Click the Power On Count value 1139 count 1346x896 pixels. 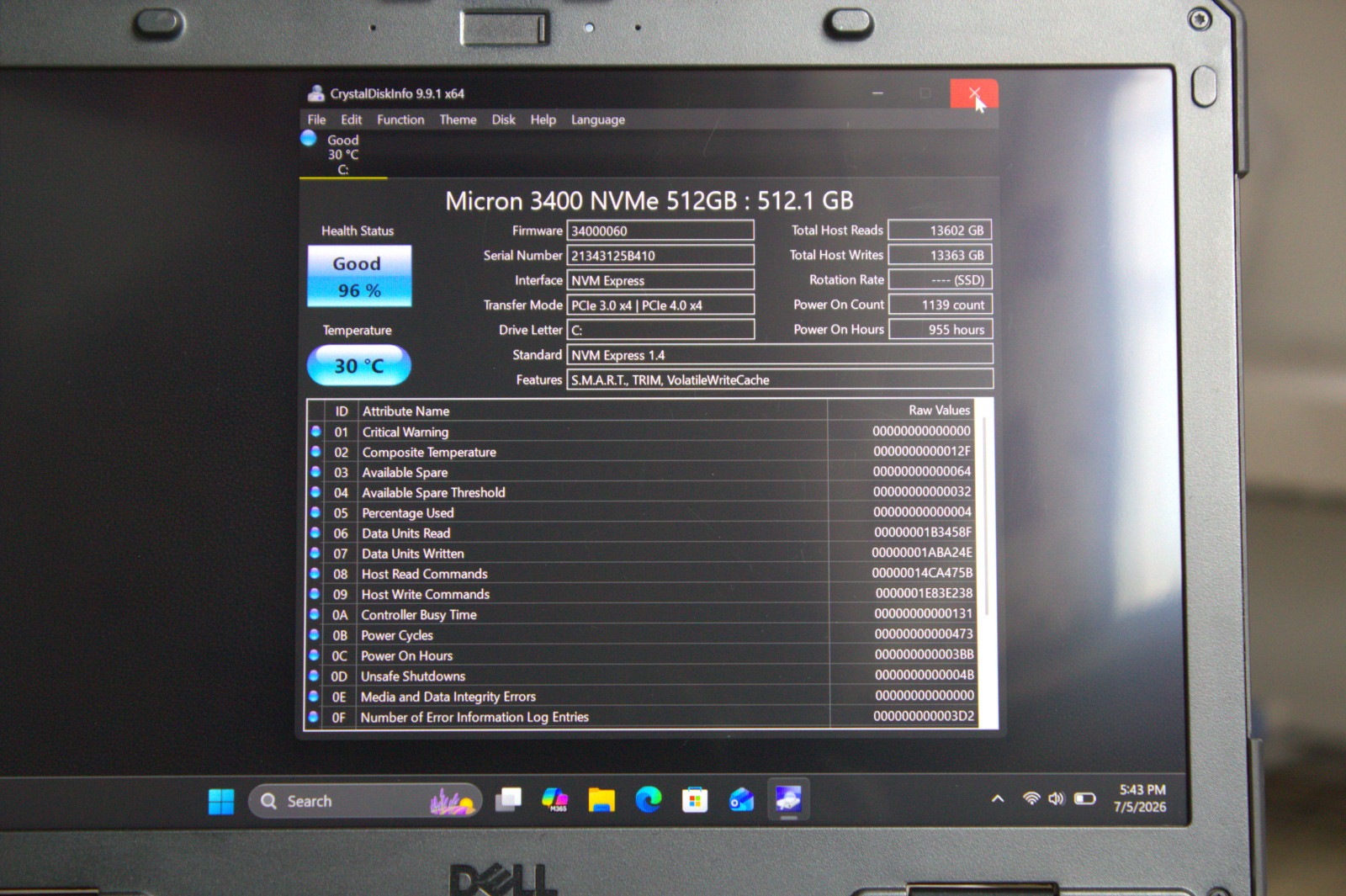941,305
